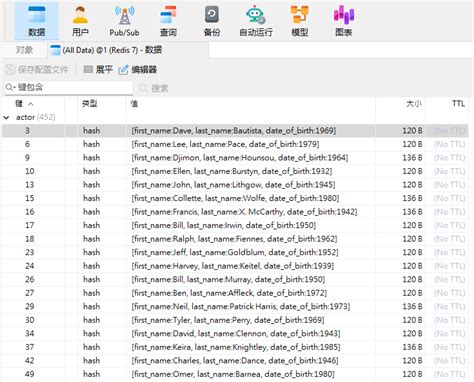Open the 模型 (Model) icon
Image resolution: width=474 pixels, height=382 pixels.
[300, 21]
